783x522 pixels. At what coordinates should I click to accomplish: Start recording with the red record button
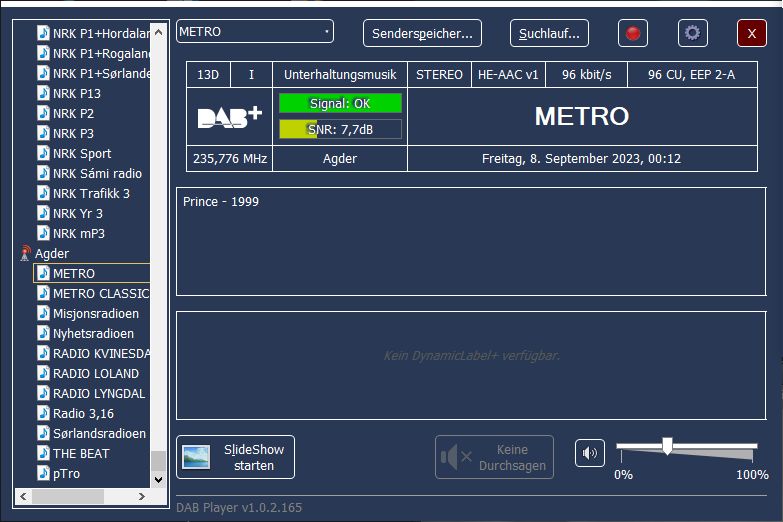(x=633, y=33)
